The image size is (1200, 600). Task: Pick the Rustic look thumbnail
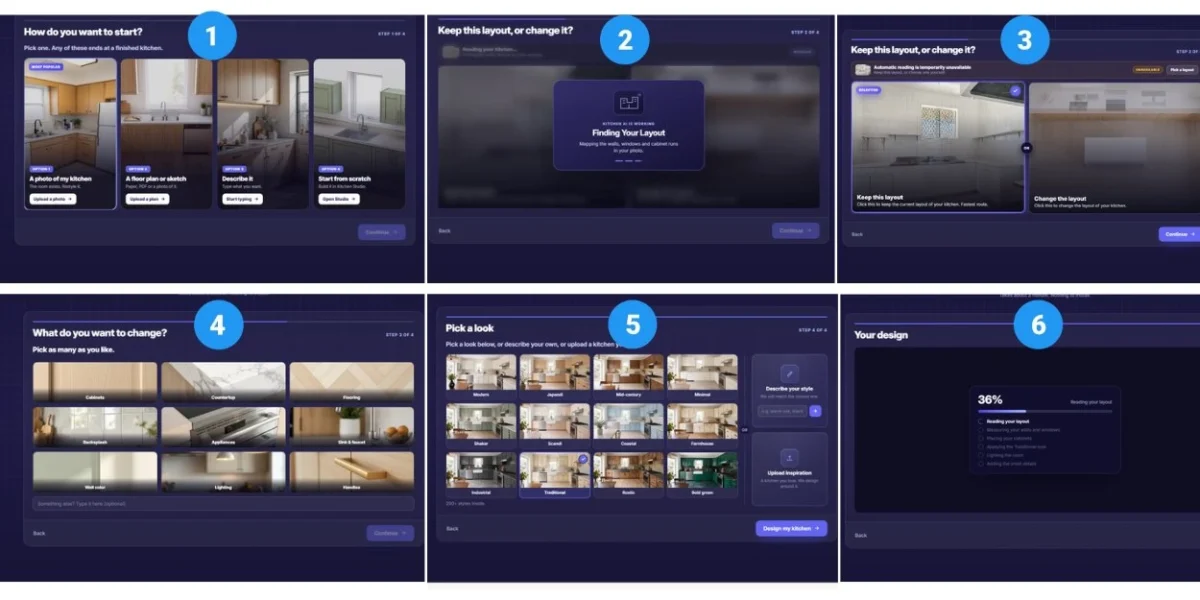point(628,475)
